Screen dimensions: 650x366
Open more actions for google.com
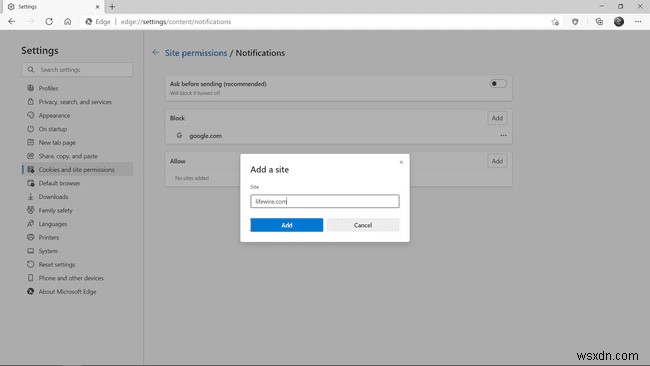(x=503, y=136)
